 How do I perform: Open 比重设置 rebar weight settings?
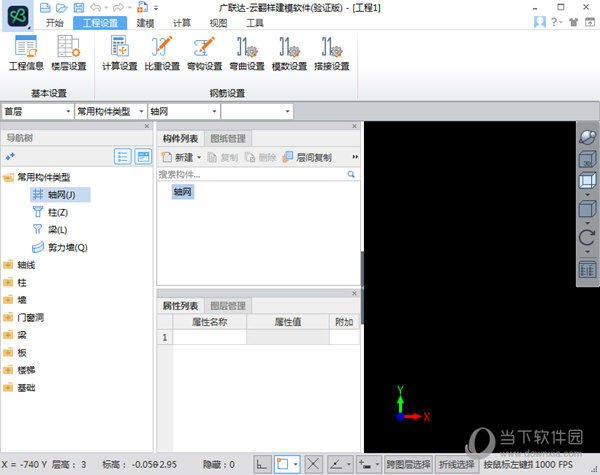162,53
